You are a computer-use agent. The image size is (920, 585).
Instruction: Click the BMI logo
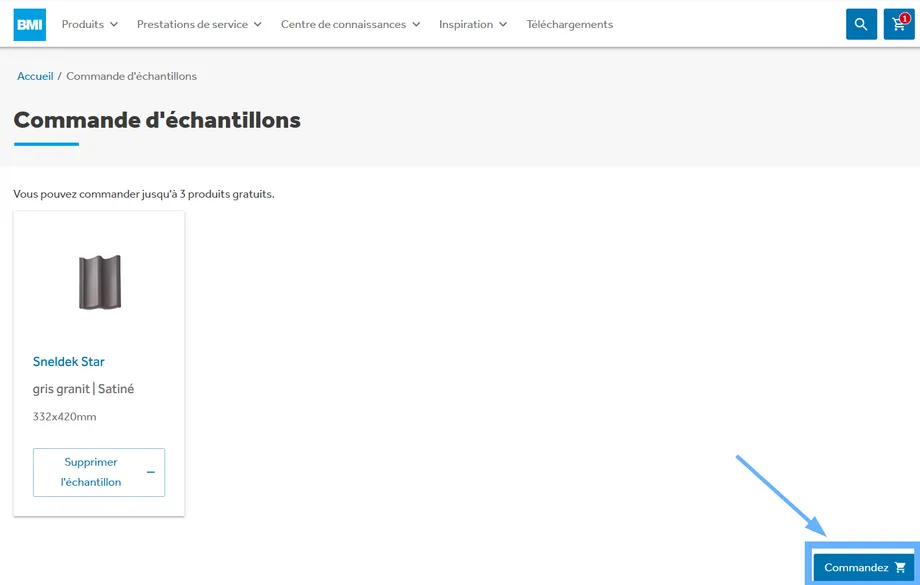[x=30, y=24]
